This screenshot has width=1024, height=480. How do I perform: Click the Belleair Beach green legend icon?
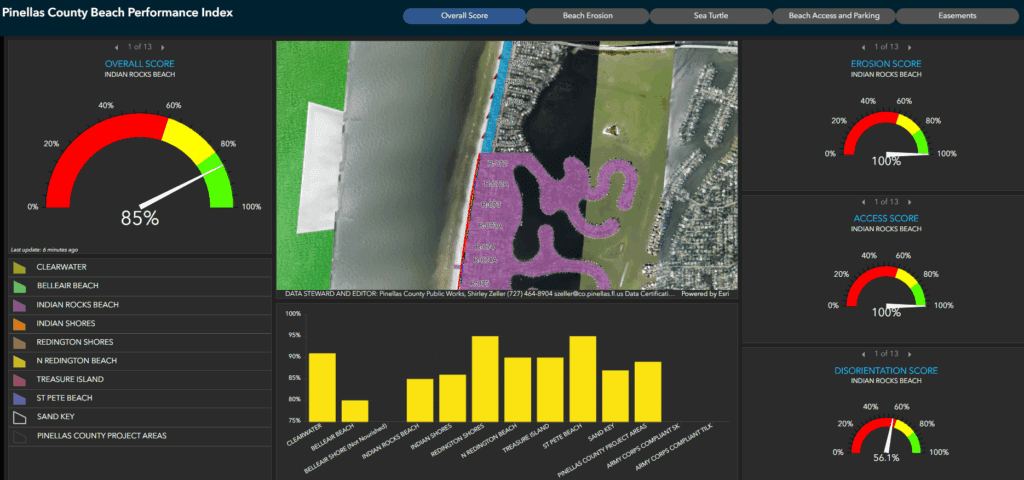point(20,286)
